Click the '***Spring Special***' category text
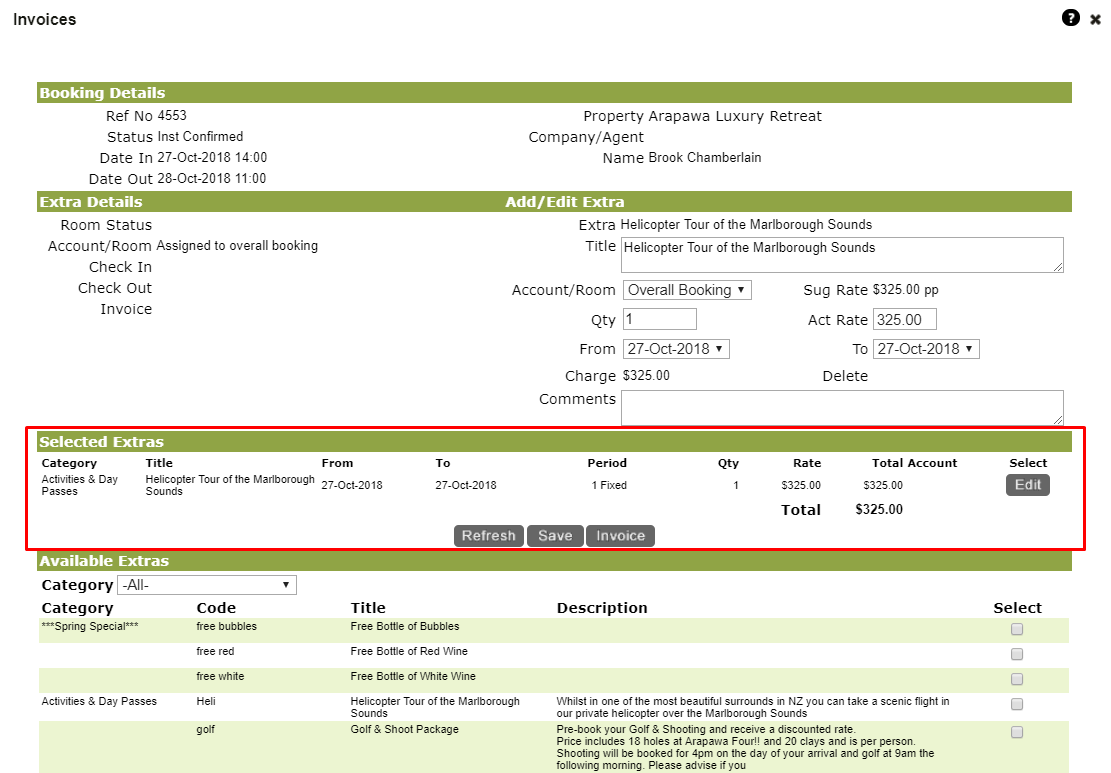The image size is (1111, 773). click(x=90, y=626)
